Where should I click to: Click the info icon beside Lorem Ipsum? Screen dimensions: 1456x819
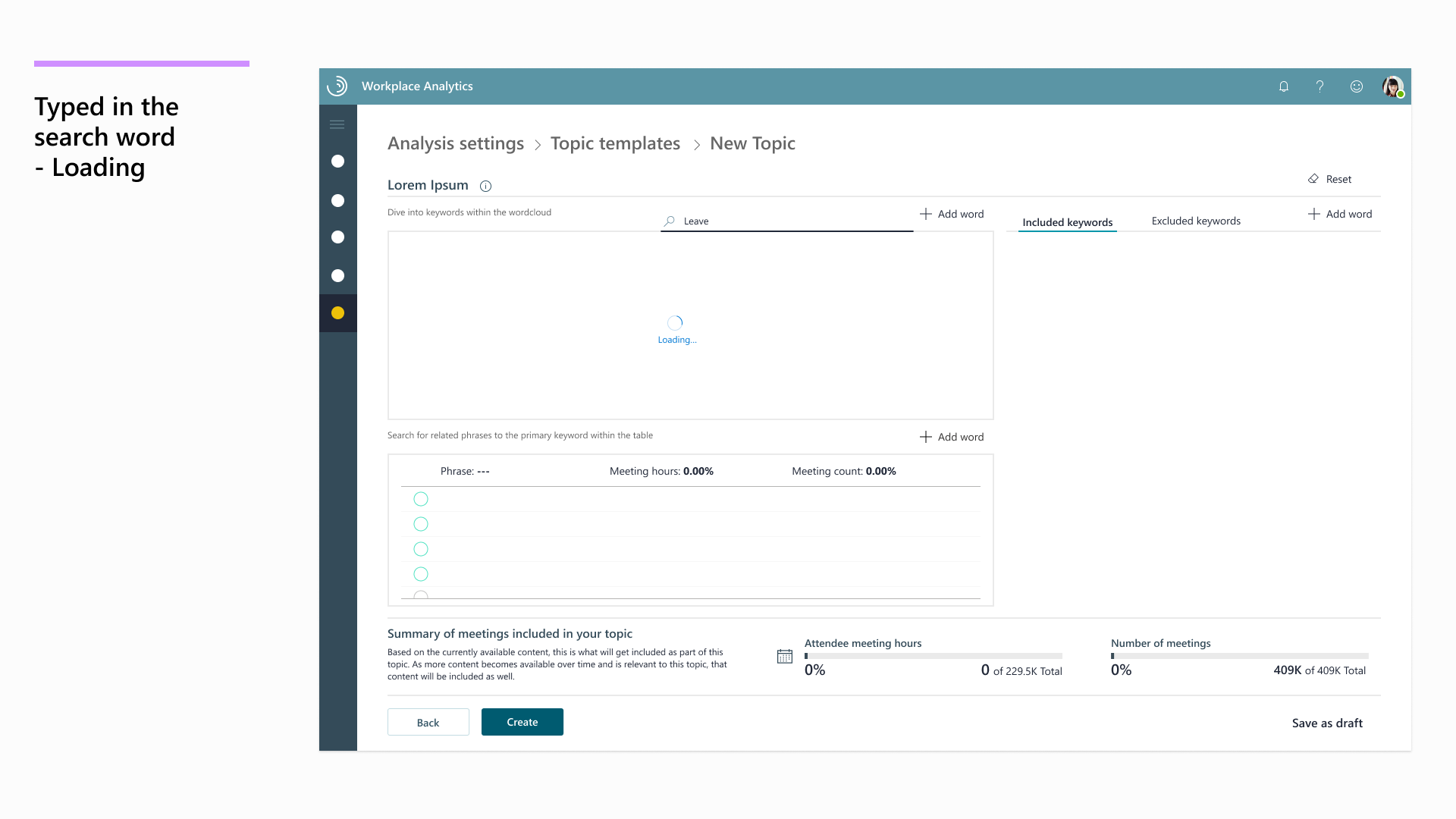[486, 187]
